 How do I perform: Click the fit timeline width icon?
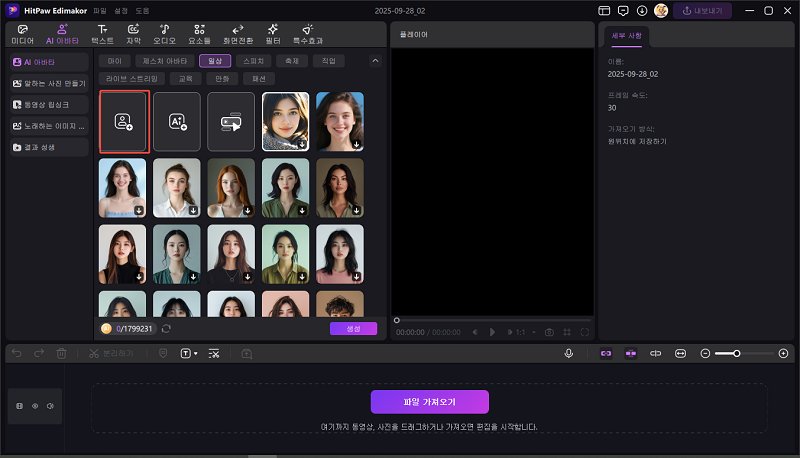(x=680, y=353)
